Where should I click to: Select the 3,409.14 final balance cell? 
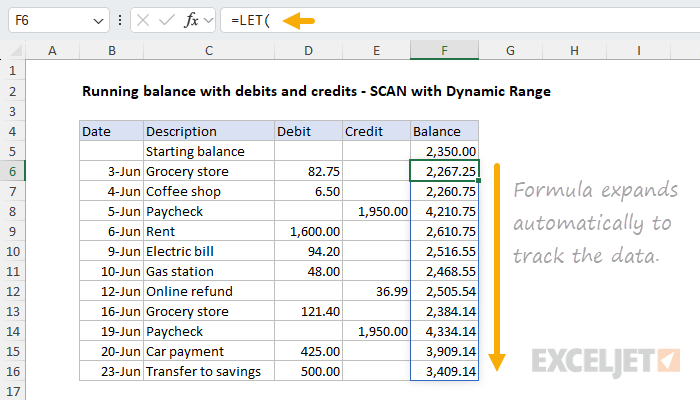[x=444, y=371]
